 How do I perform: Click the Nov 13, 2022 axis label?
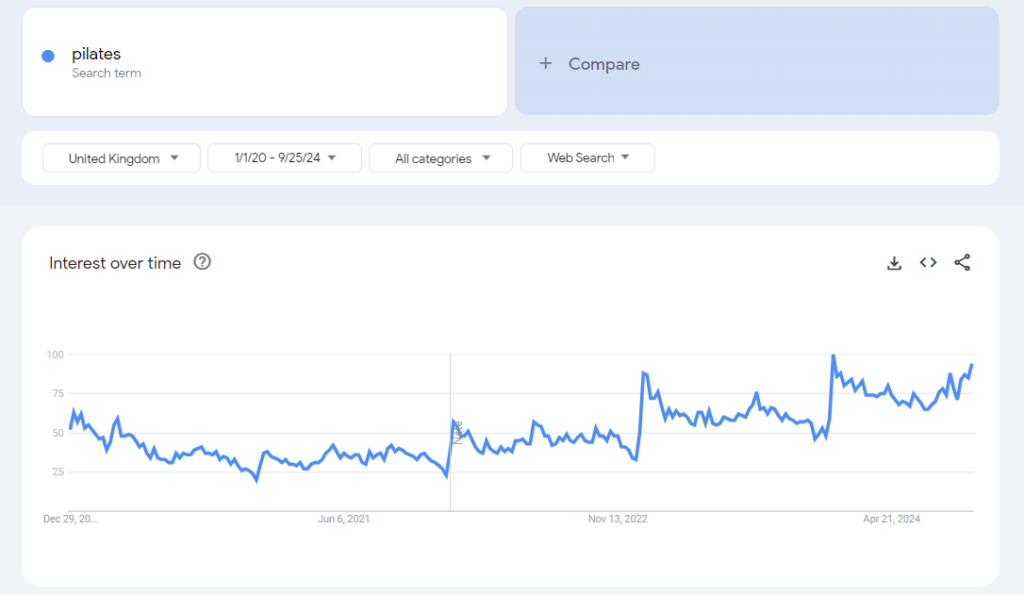618,519
